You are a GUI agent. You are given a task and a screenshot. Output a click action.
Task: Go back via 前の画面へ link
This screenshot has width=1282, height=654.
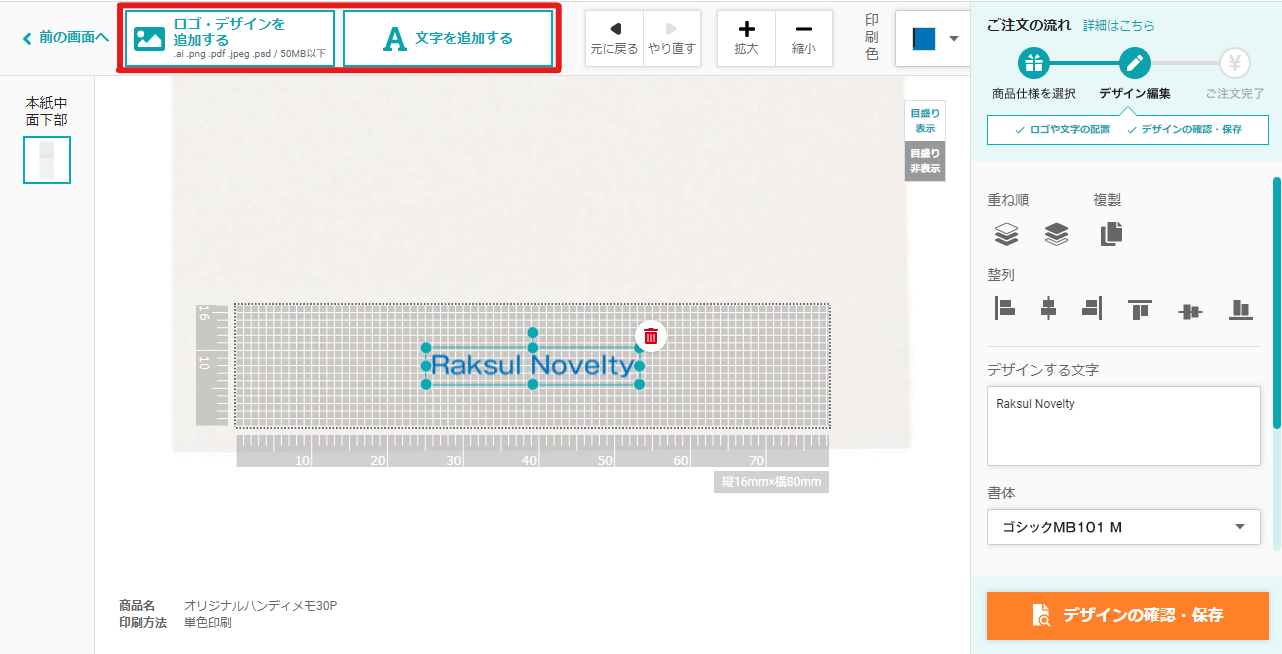pos(66,38)
